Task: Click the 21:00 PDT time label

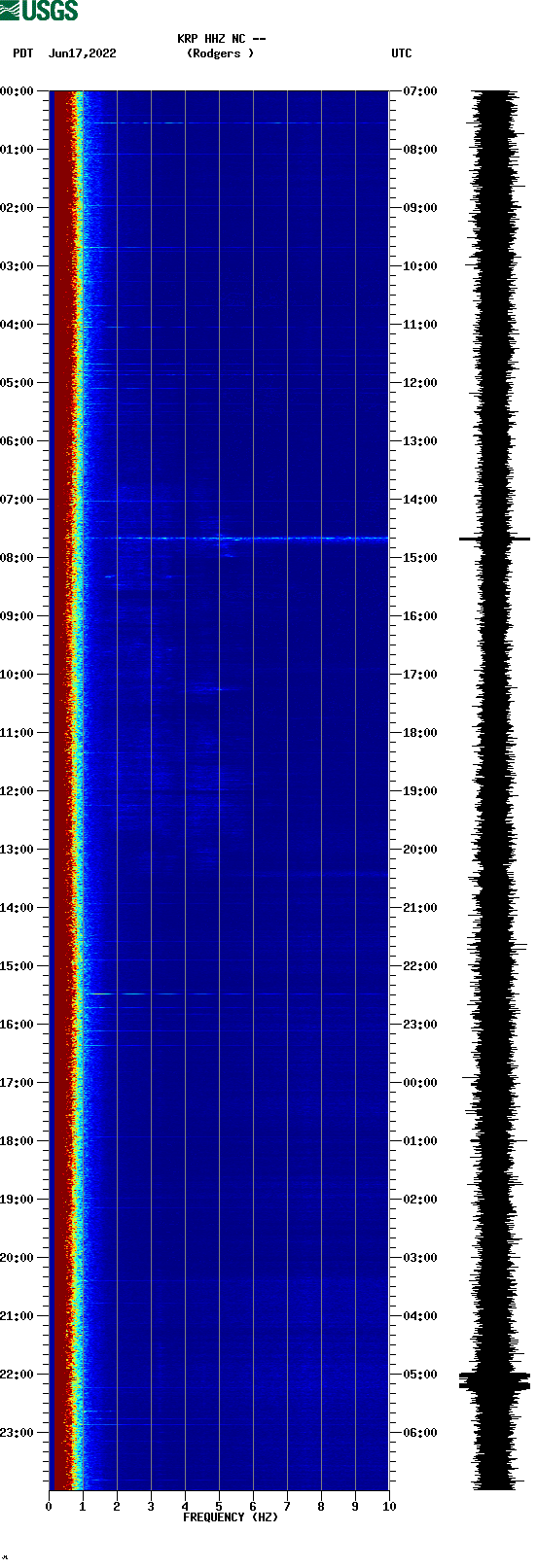Action: point(18,1316)
